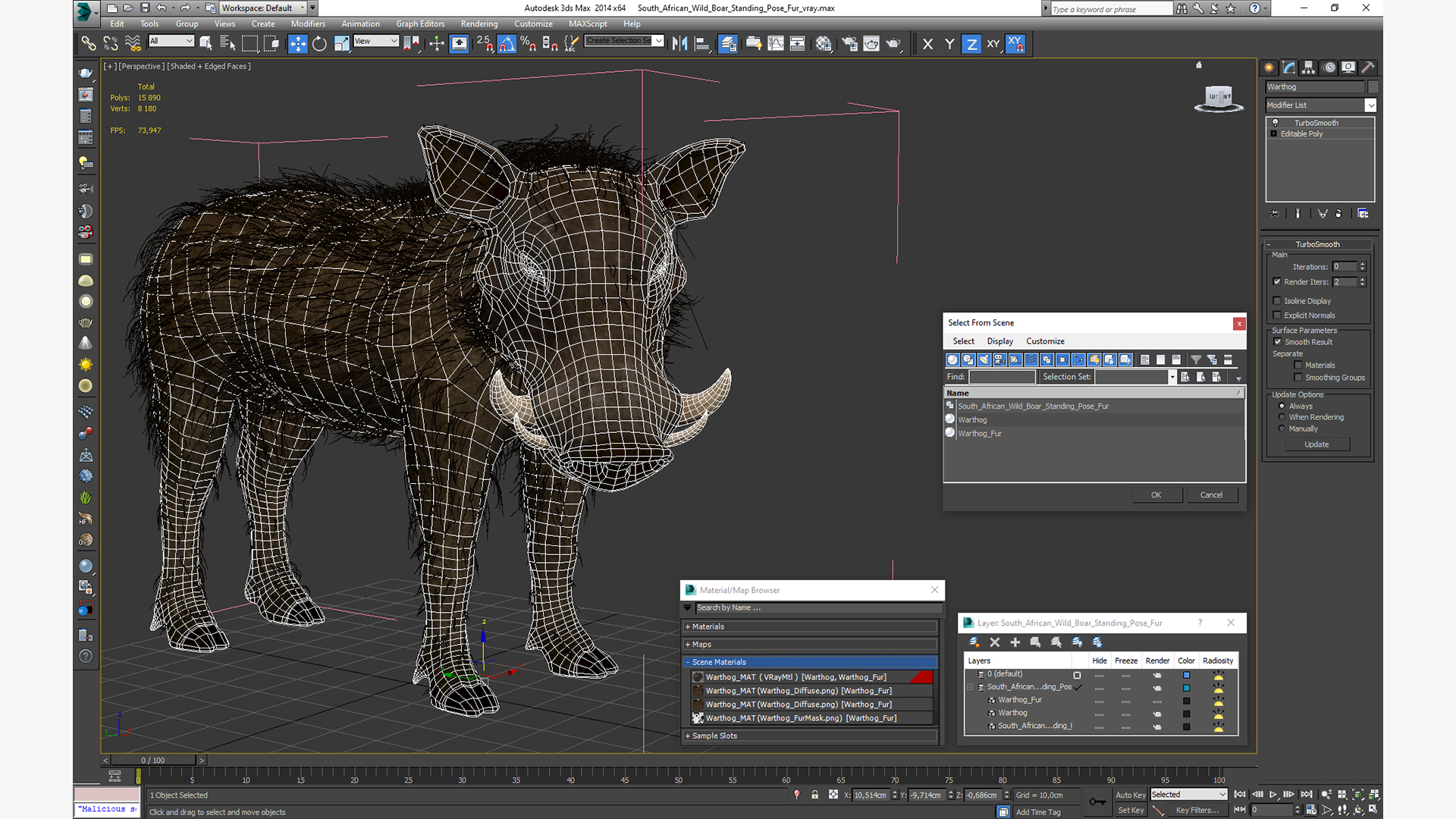Open the selection filter All dropdown
This screenshot has height=819, width=1456.
171,41
